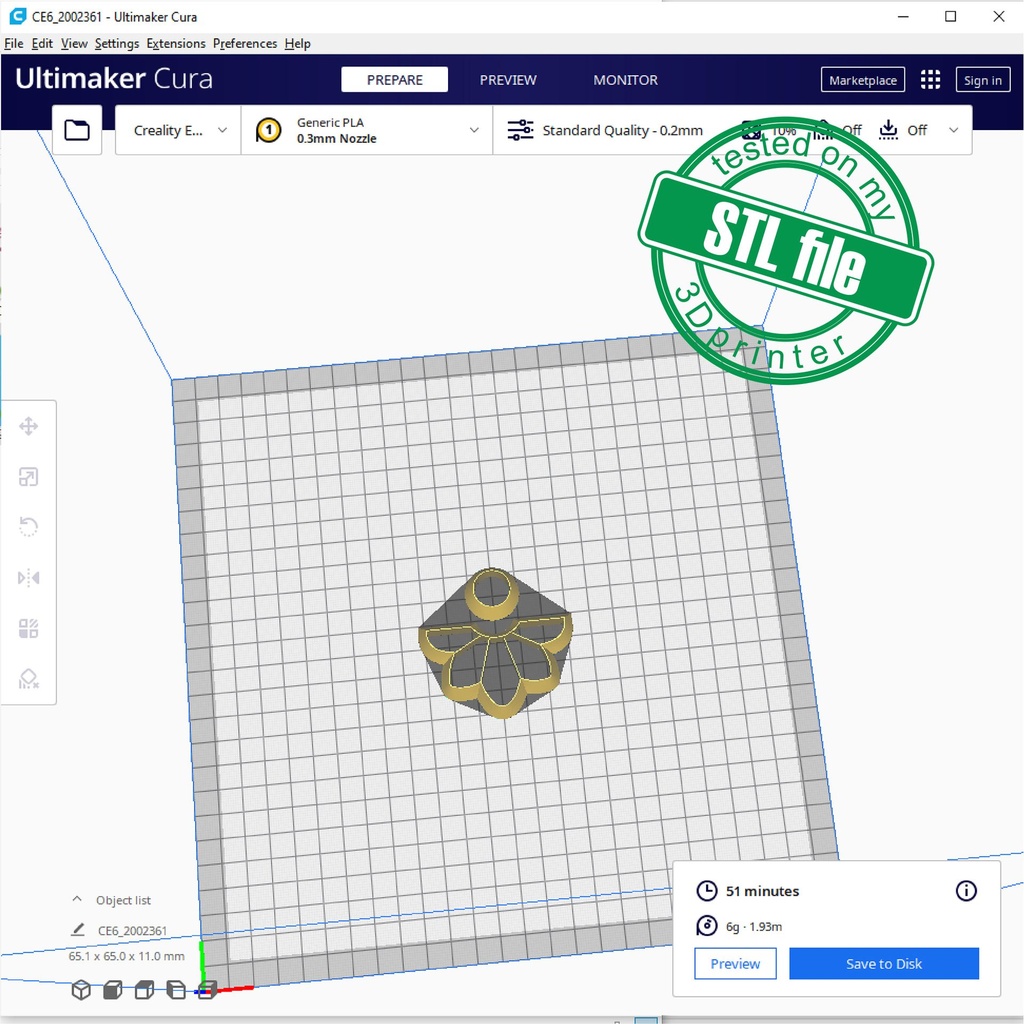
Task: Open the Generic PLA material dropdown
Action: [x=367, y=131]
